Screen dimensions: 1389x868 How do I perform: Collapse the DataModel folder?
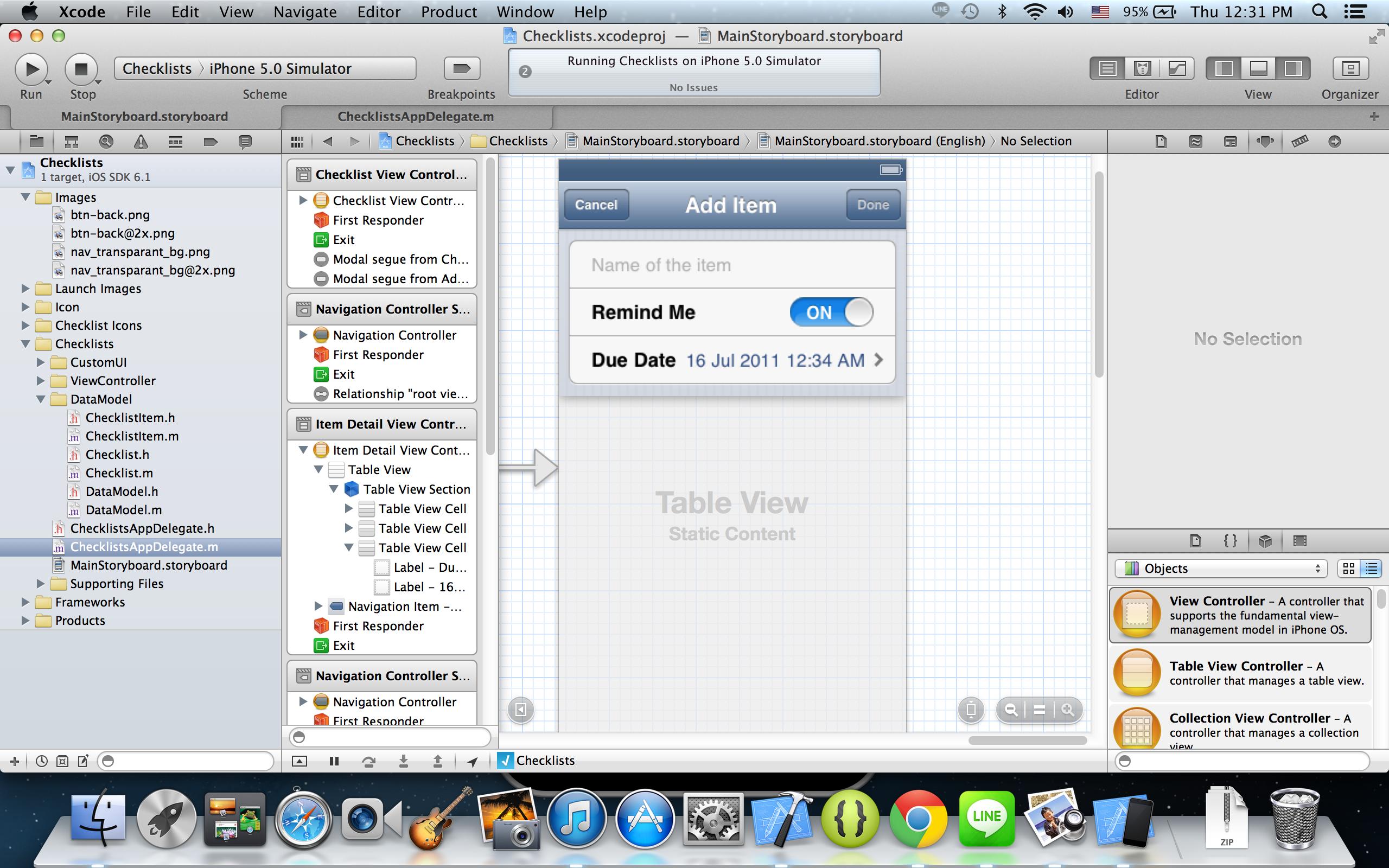tap(41, 400)
